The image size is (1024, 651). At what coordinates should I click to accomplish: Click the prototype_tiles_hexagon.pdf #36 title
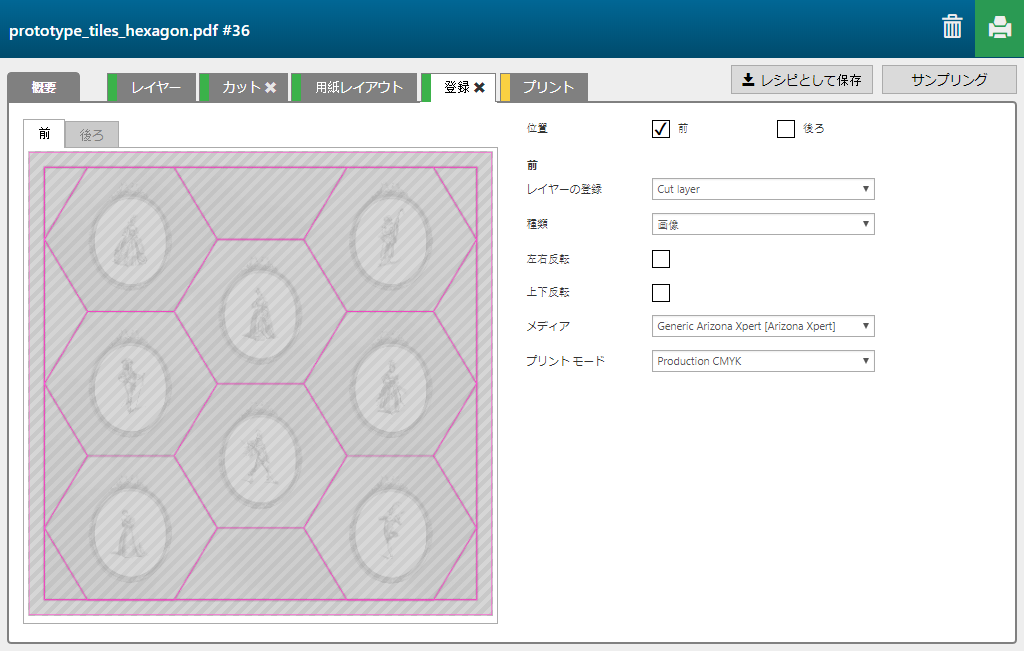click(129, 31)
